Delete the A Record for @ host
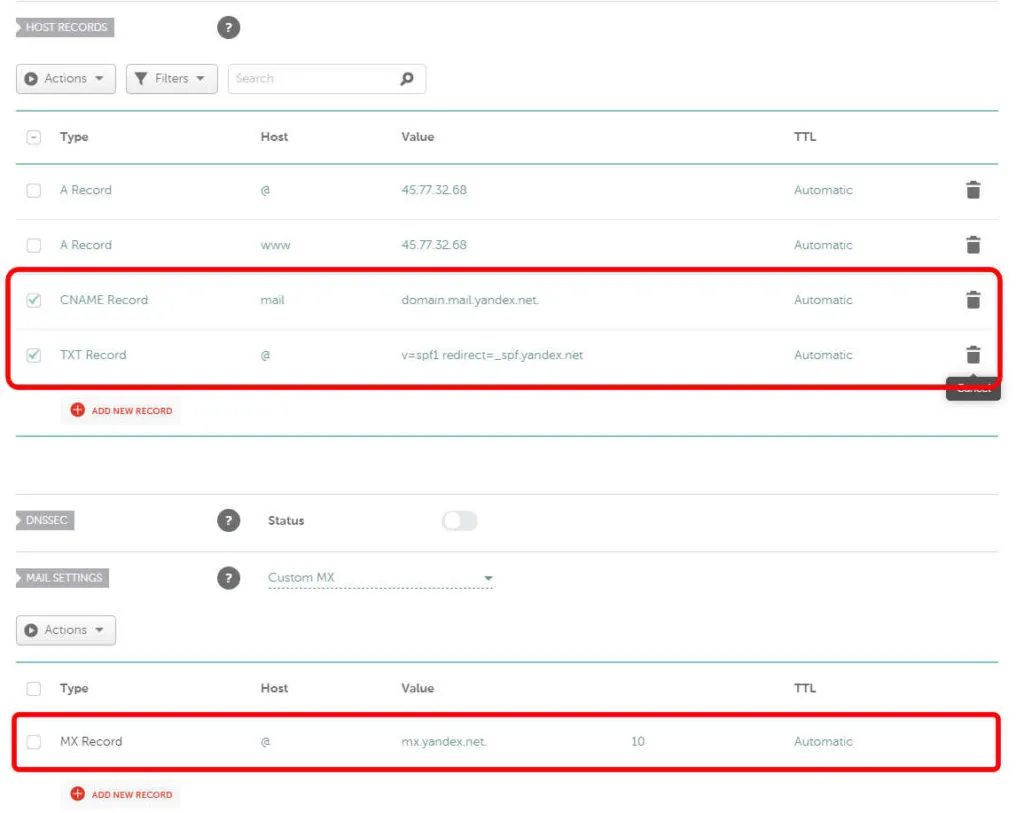 click(972, 190)
